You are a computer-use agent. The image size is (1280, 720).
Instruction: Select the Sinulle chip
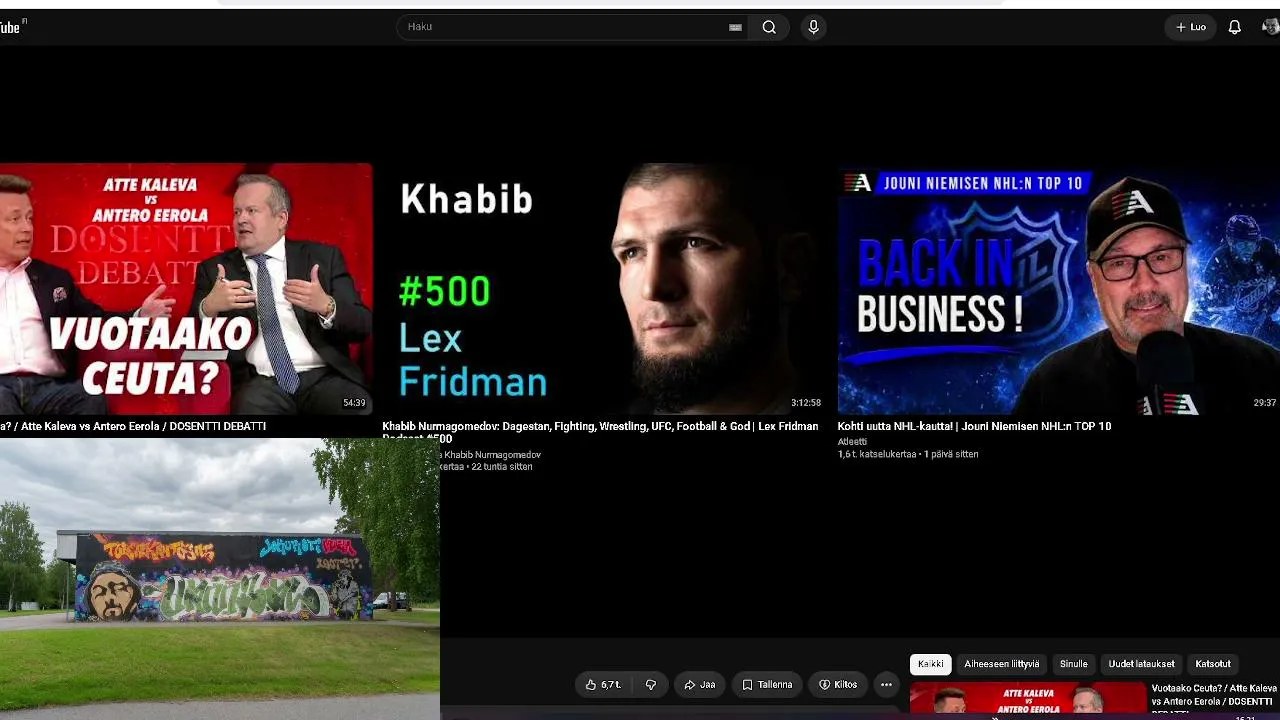click(1073, 664)
